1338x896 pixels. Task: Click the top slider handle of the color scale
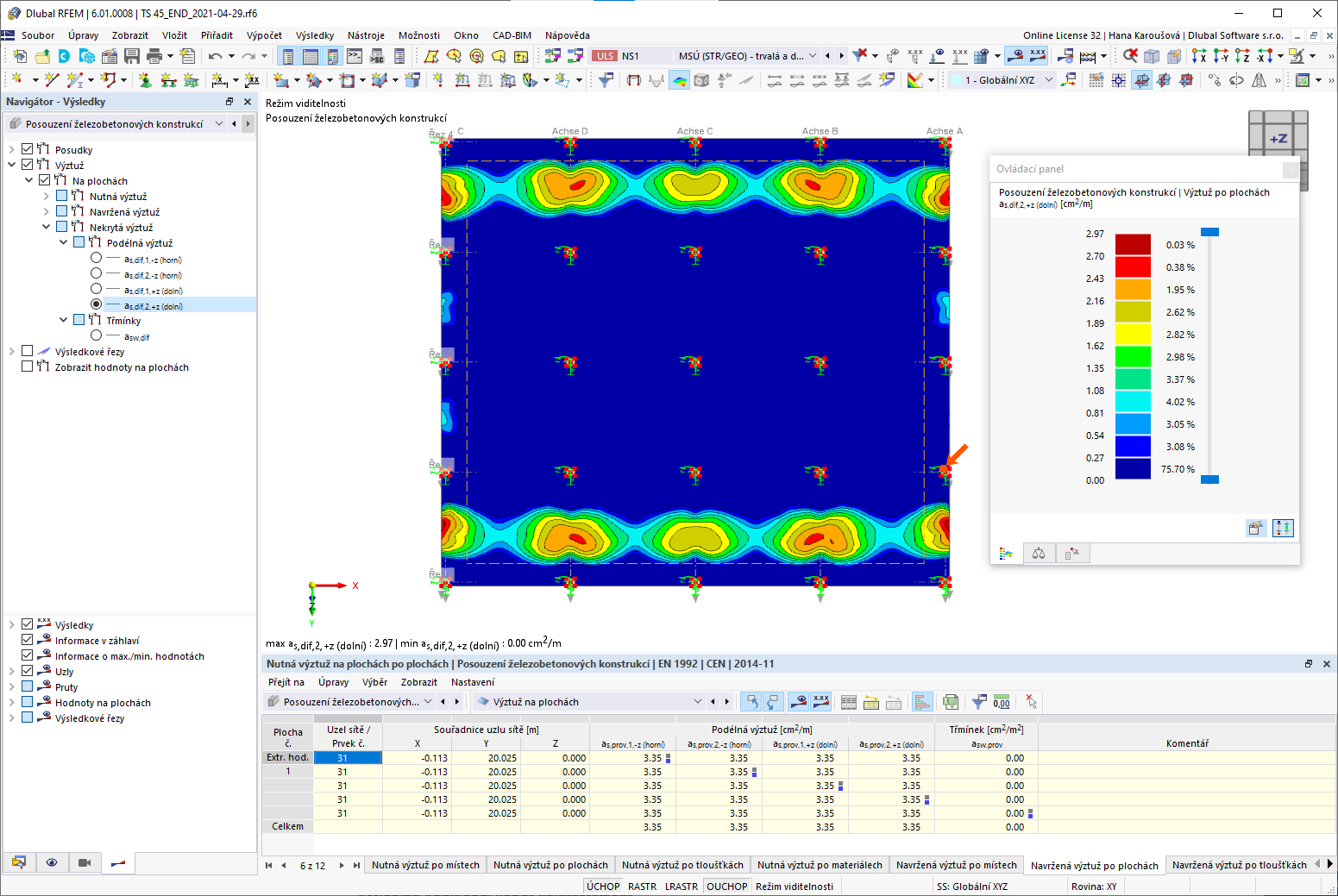(1209, 232)
